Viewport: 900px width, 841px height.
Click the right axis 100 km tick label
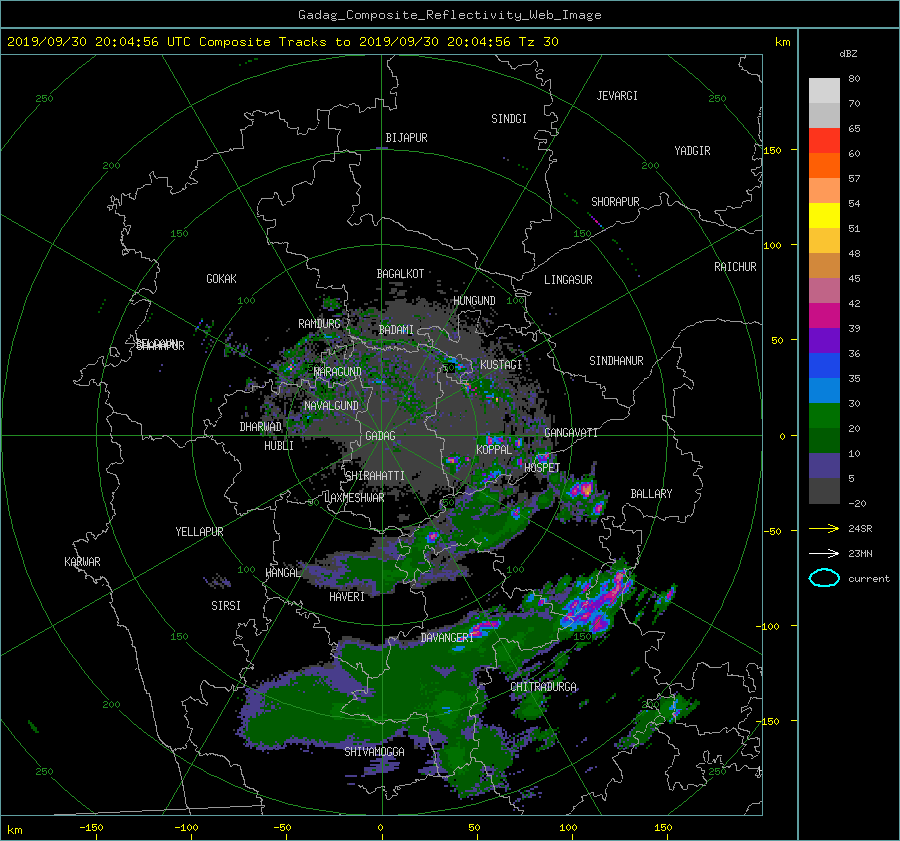pyautogui.click(x=772, y=246)
